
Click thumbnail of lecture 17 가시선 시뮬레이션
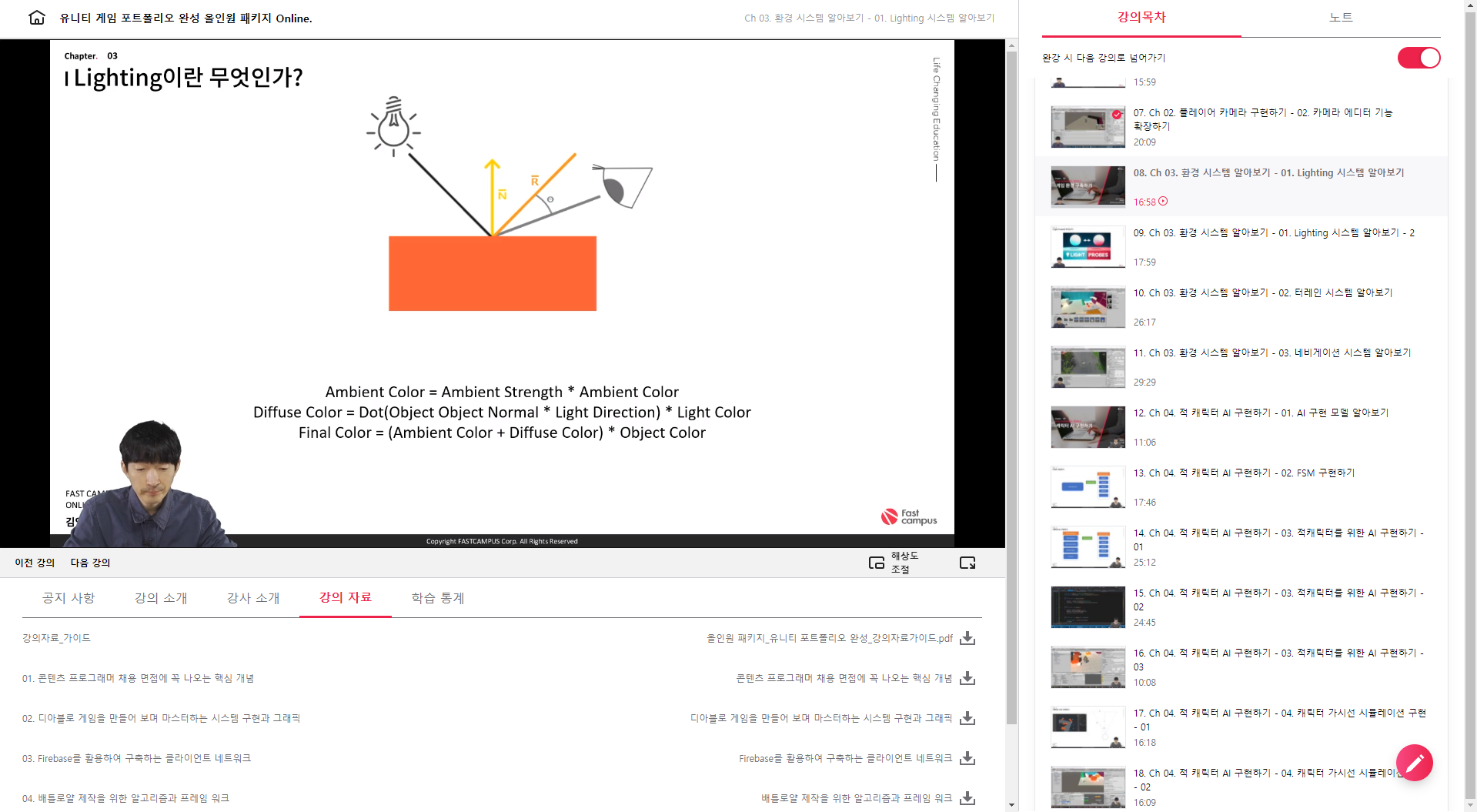tap(1088, 727)
